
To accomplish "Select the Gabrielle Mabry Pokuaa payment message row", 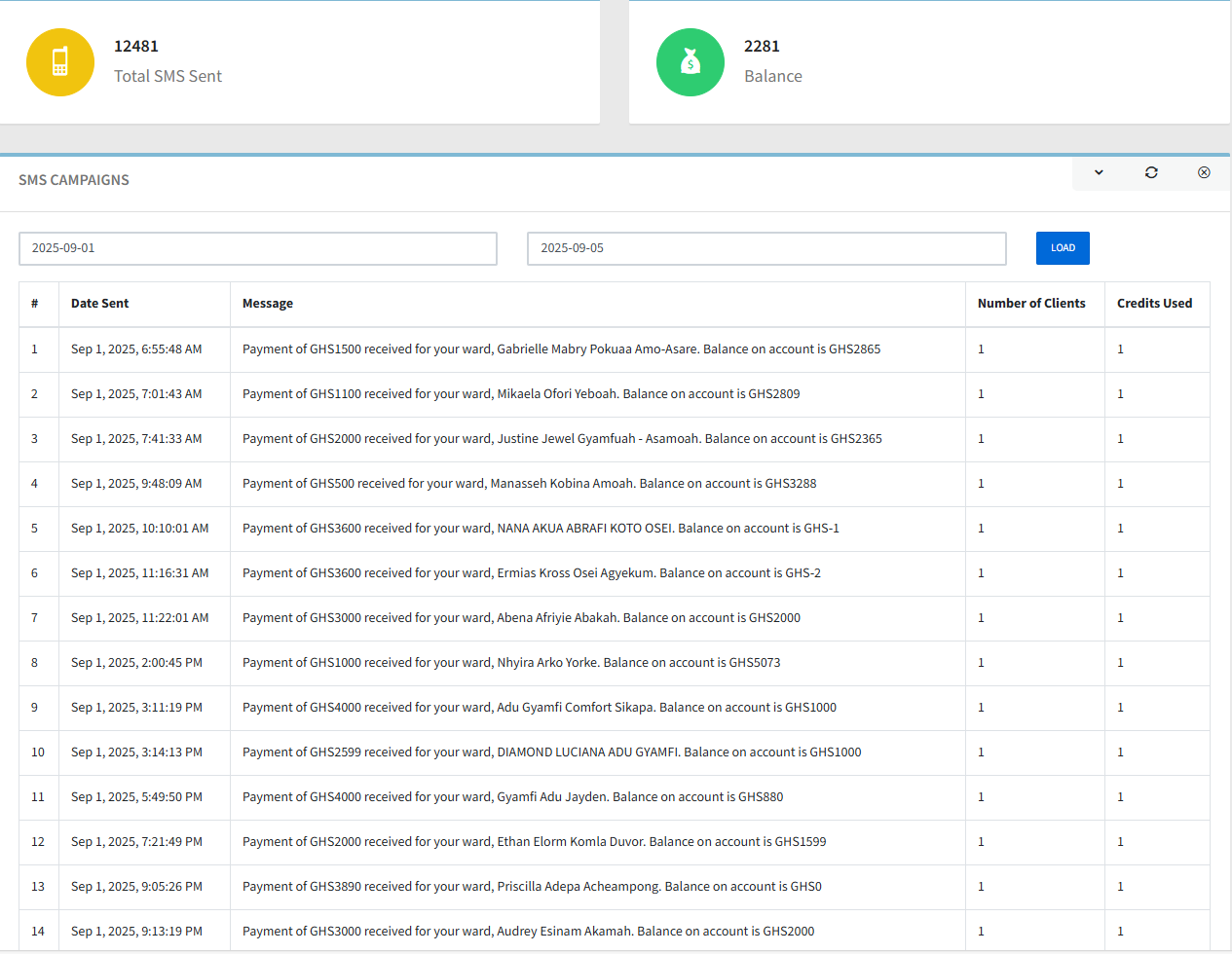I will tap(561, 349).
